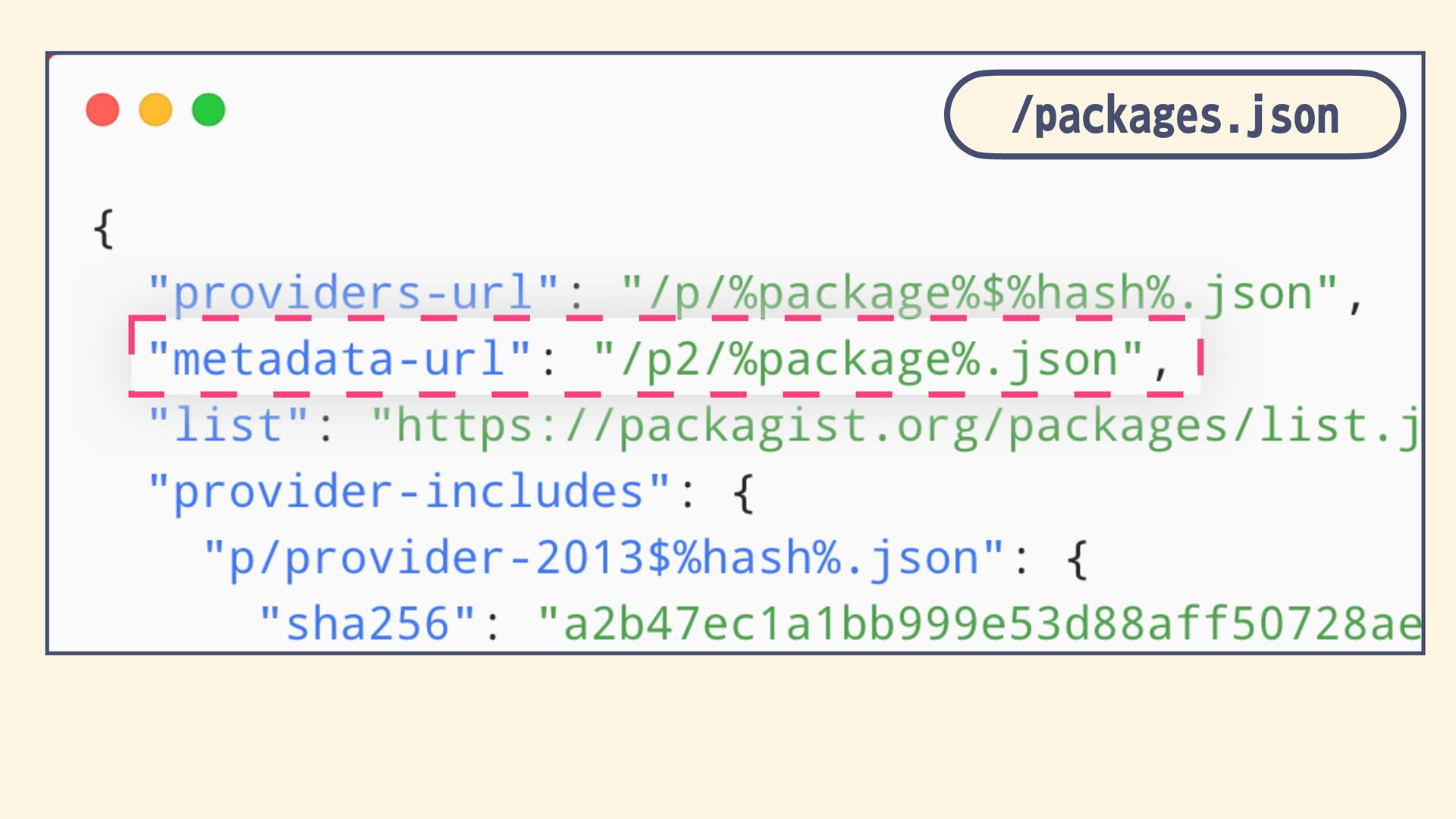Collapse the provider-2013 object brace

pos(1078,560)
